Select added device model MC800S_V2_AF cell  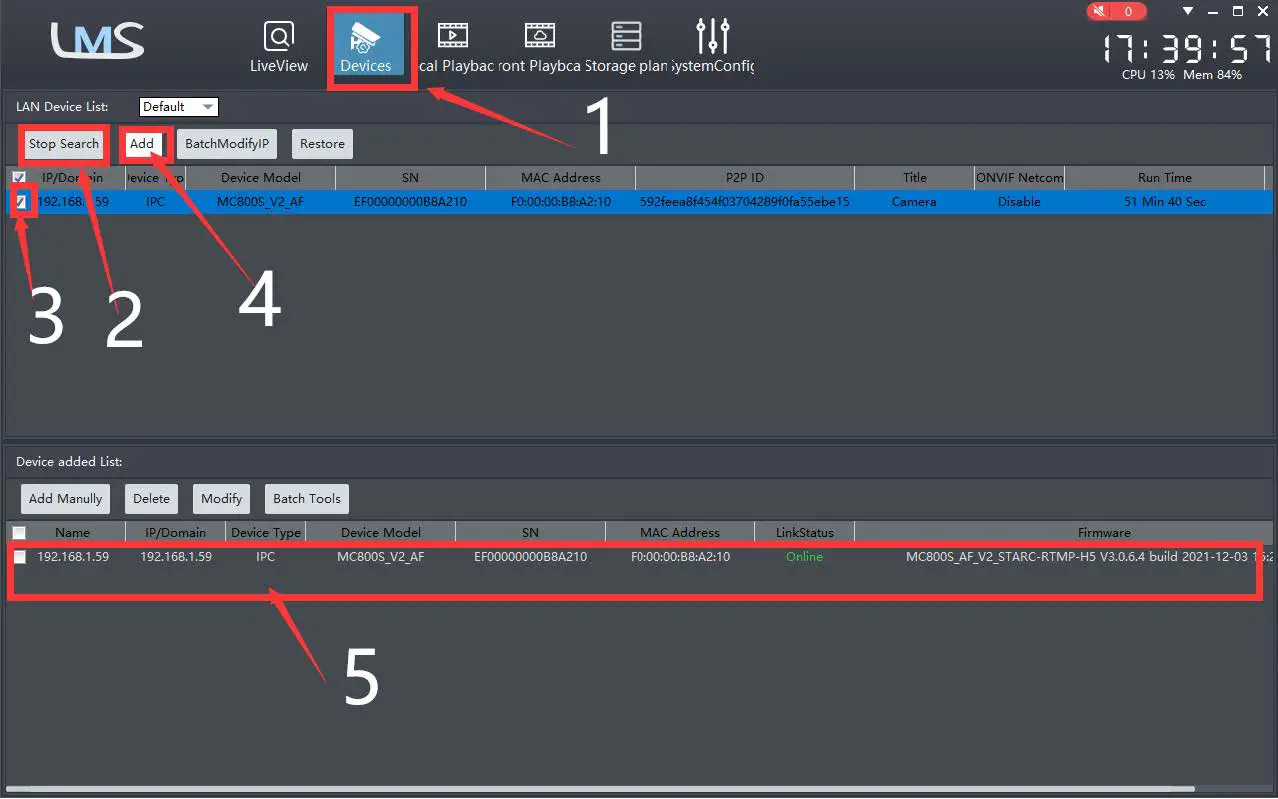(x=380, y=557)
